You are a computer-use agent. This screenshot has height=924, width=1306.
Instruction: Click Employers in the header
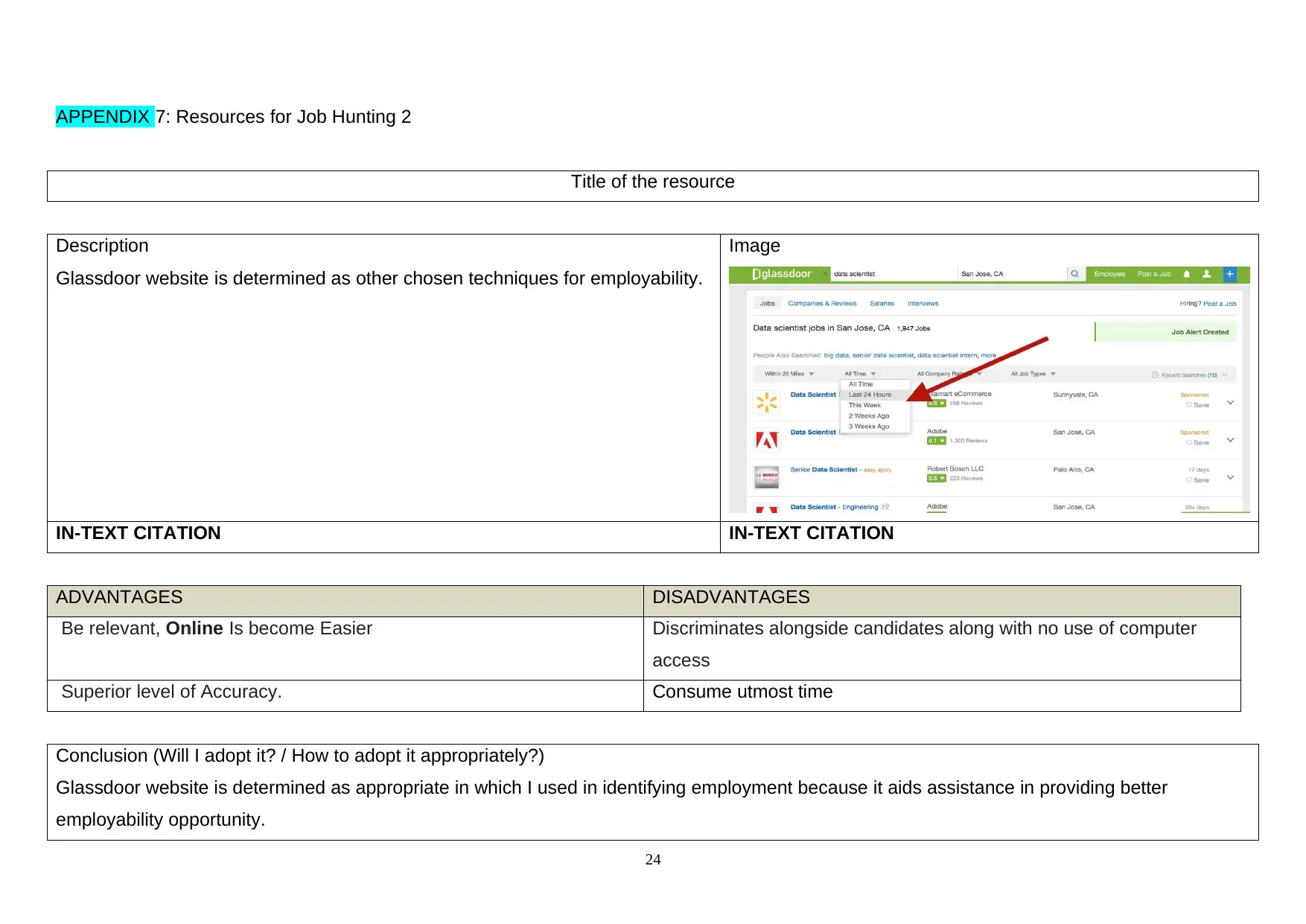pos(1109,274)
